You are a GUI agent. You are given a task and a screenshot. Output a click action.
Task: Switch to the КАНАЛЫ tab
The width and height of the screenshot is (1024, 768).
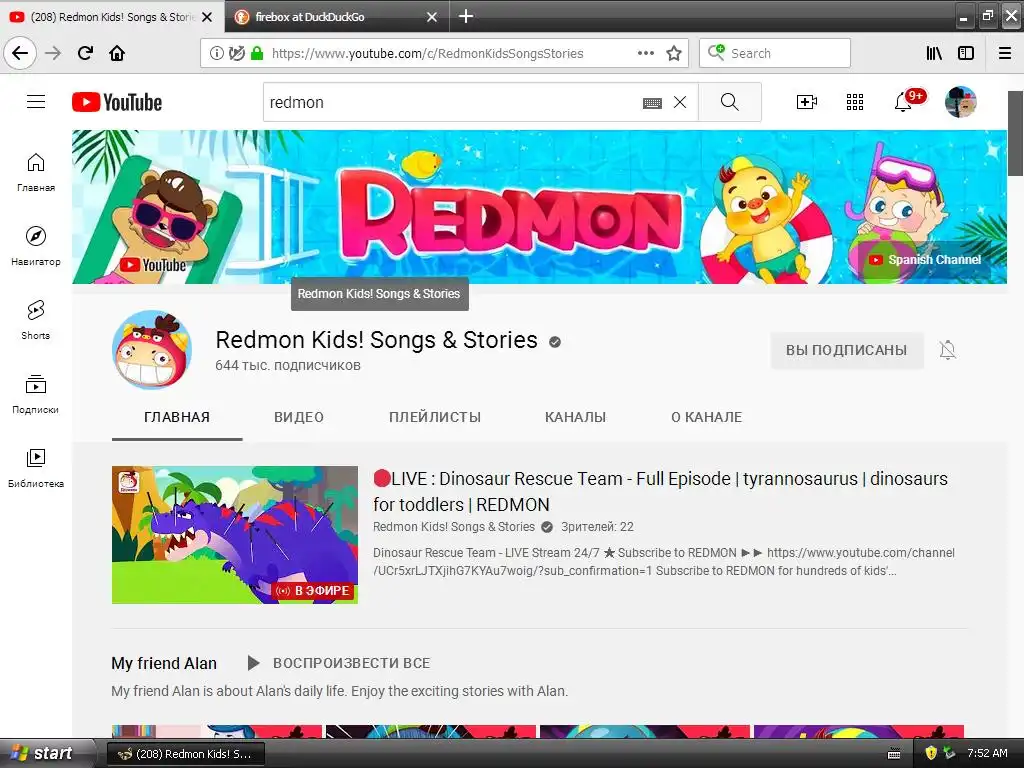(x=575, y=417)
